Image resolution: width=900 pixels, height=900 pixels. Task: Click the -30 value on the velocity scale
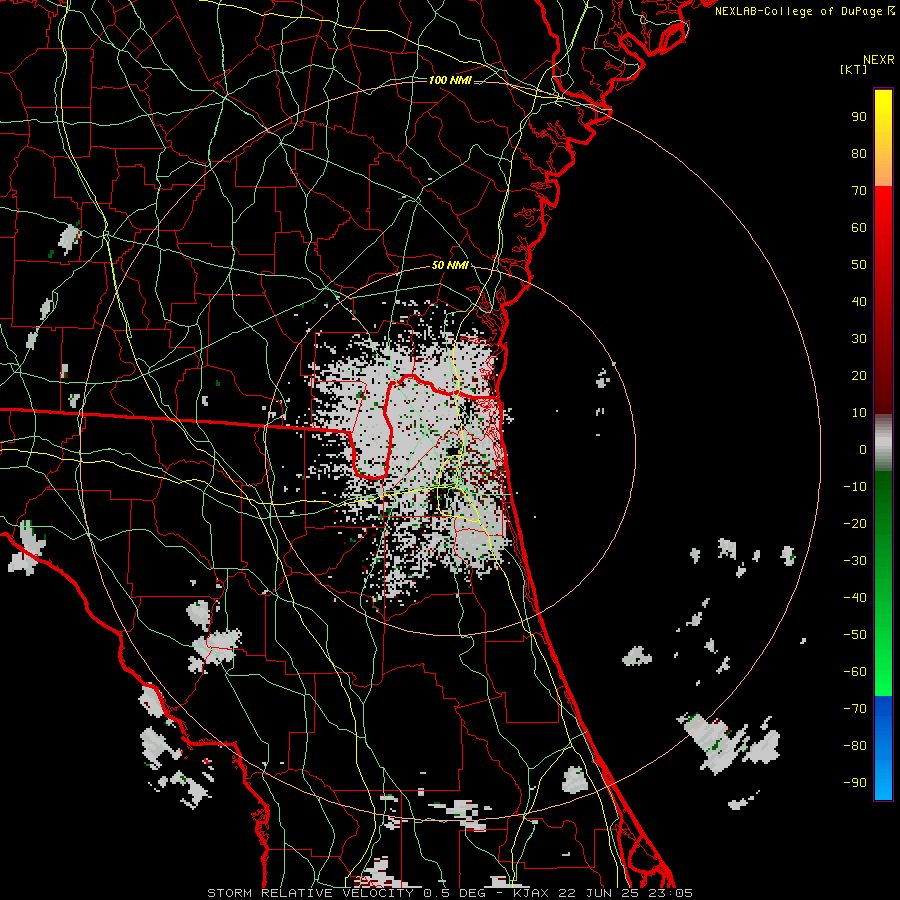(855, 561)
